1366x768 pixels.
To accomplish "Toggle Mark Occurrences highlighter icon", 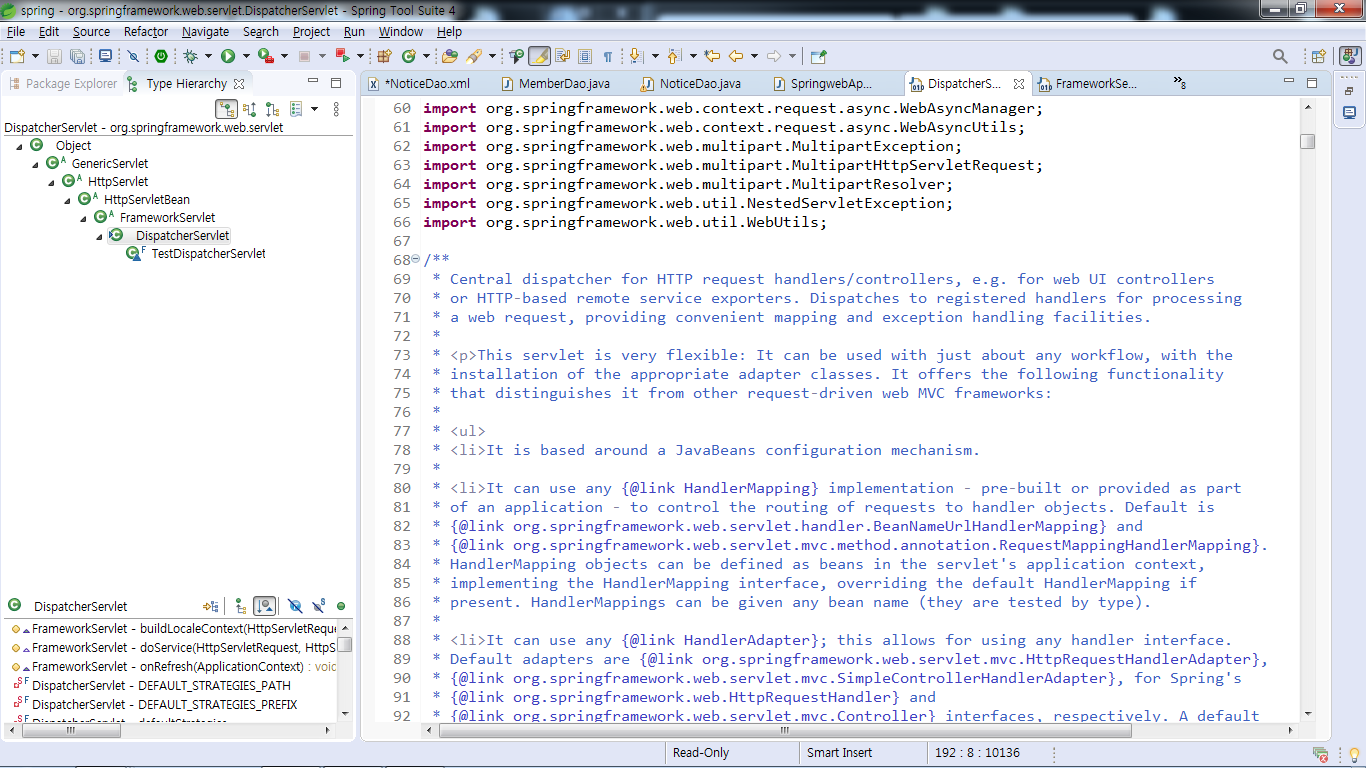I will [x=539, y=56].
